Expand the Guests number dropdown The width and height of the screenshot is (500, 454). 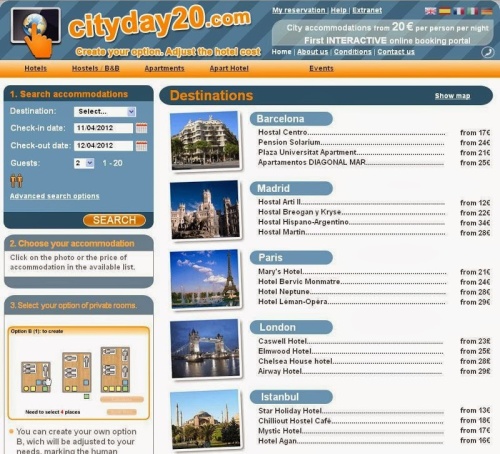coord(84,163)
